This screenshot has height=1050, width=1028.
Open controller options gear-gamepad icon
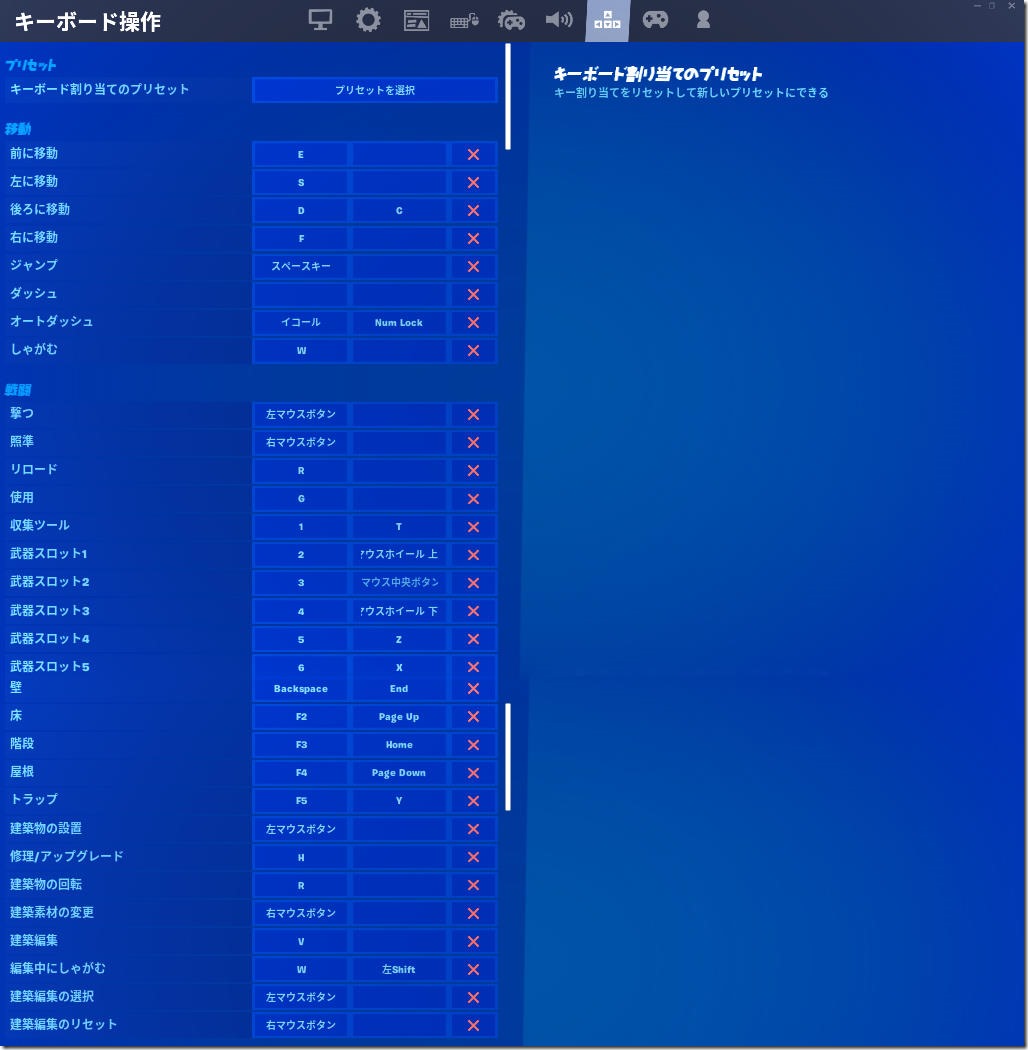[511, 20]
